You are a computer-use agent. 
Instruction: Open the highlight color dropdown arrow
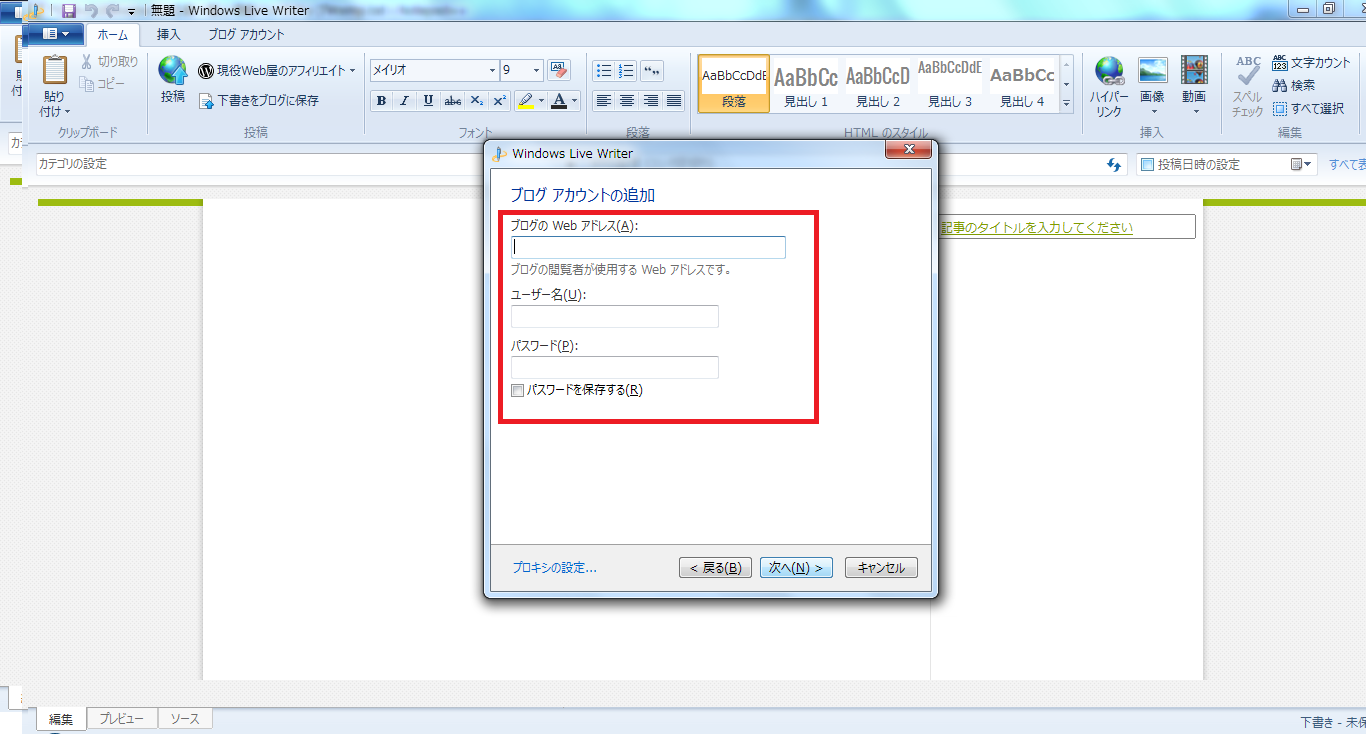tap(541, 100)
